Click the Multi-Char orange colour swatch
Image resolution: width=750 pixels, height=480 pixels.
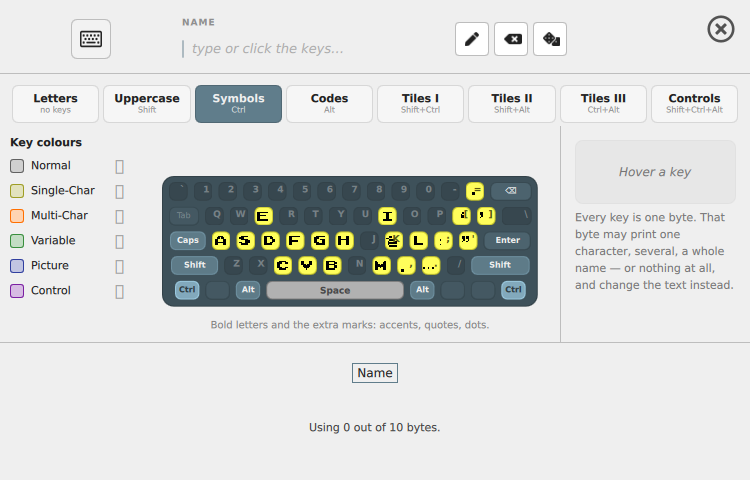tap(17, 216)
